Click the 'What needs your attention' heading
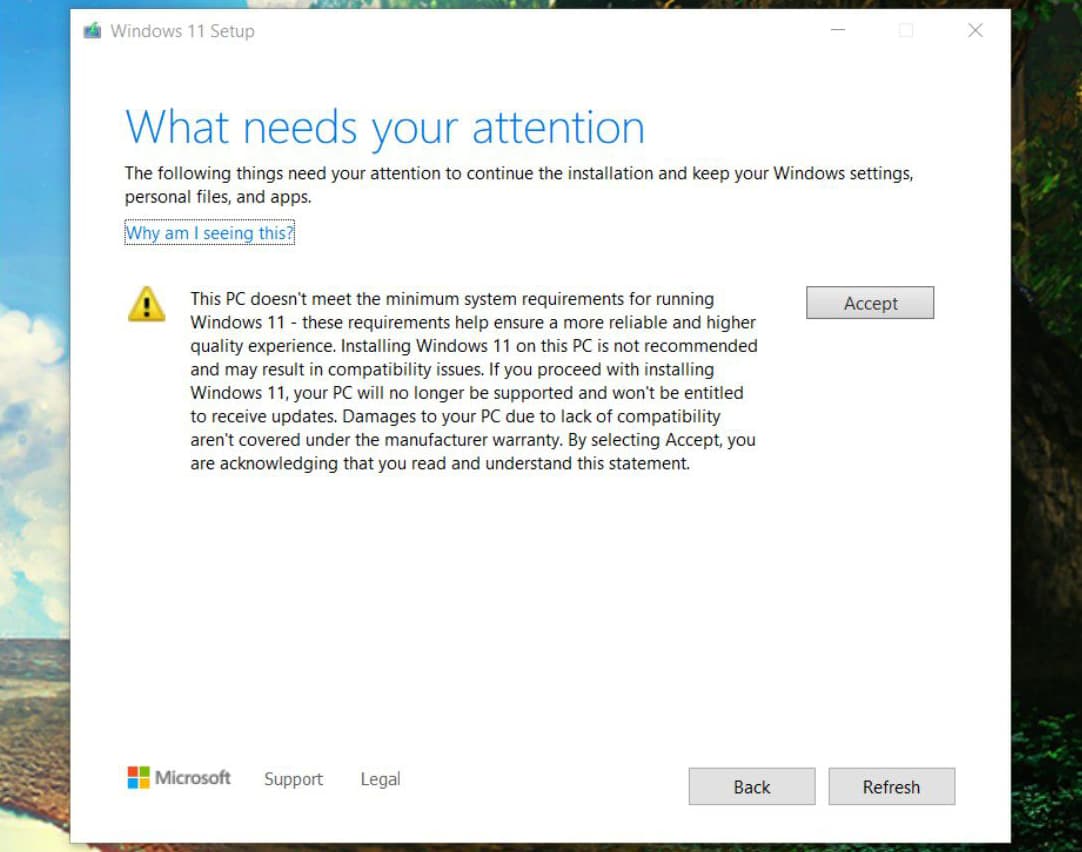Viewport: 1082px width, 852px height. point(384,128)
